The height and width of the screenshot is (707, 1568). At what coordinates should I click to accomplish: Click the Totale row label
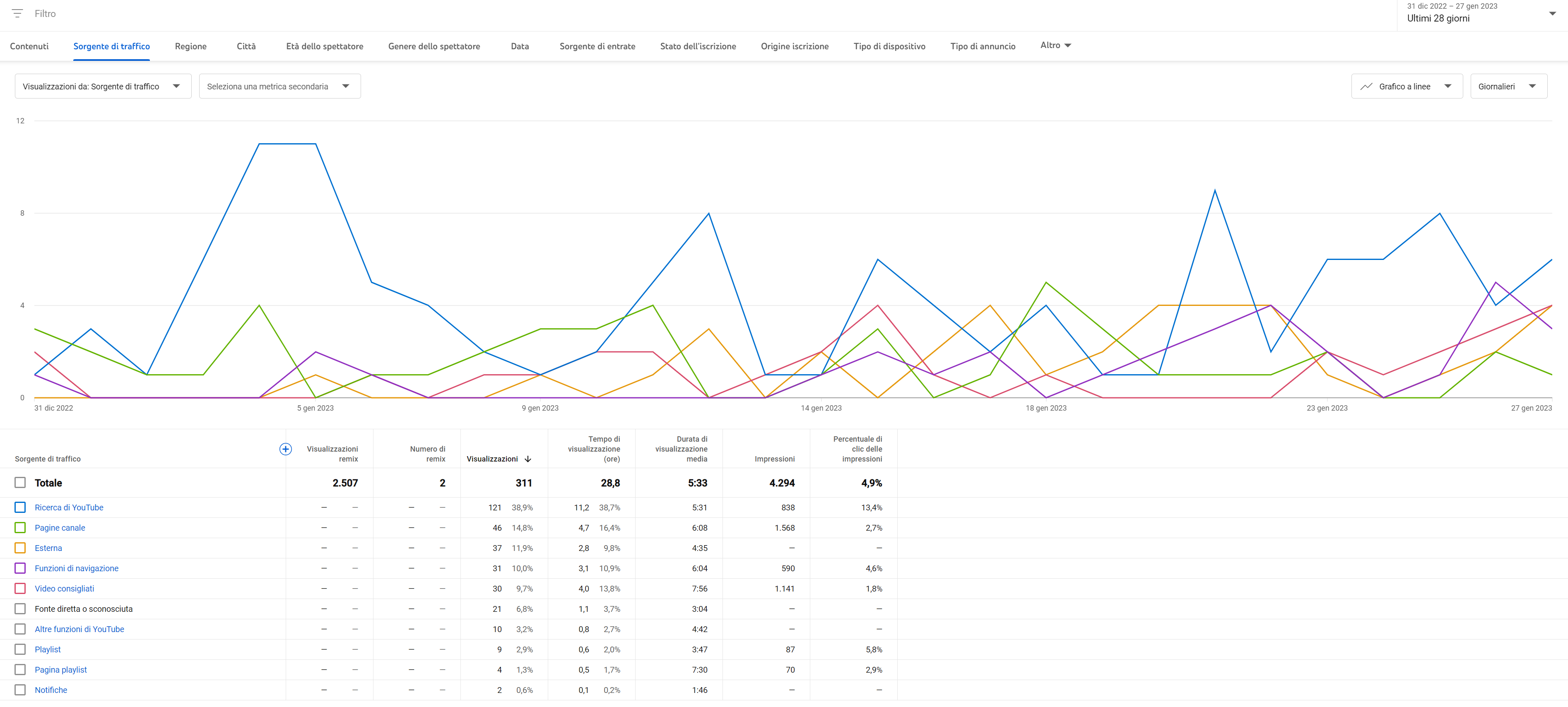[x=48, y=483]
